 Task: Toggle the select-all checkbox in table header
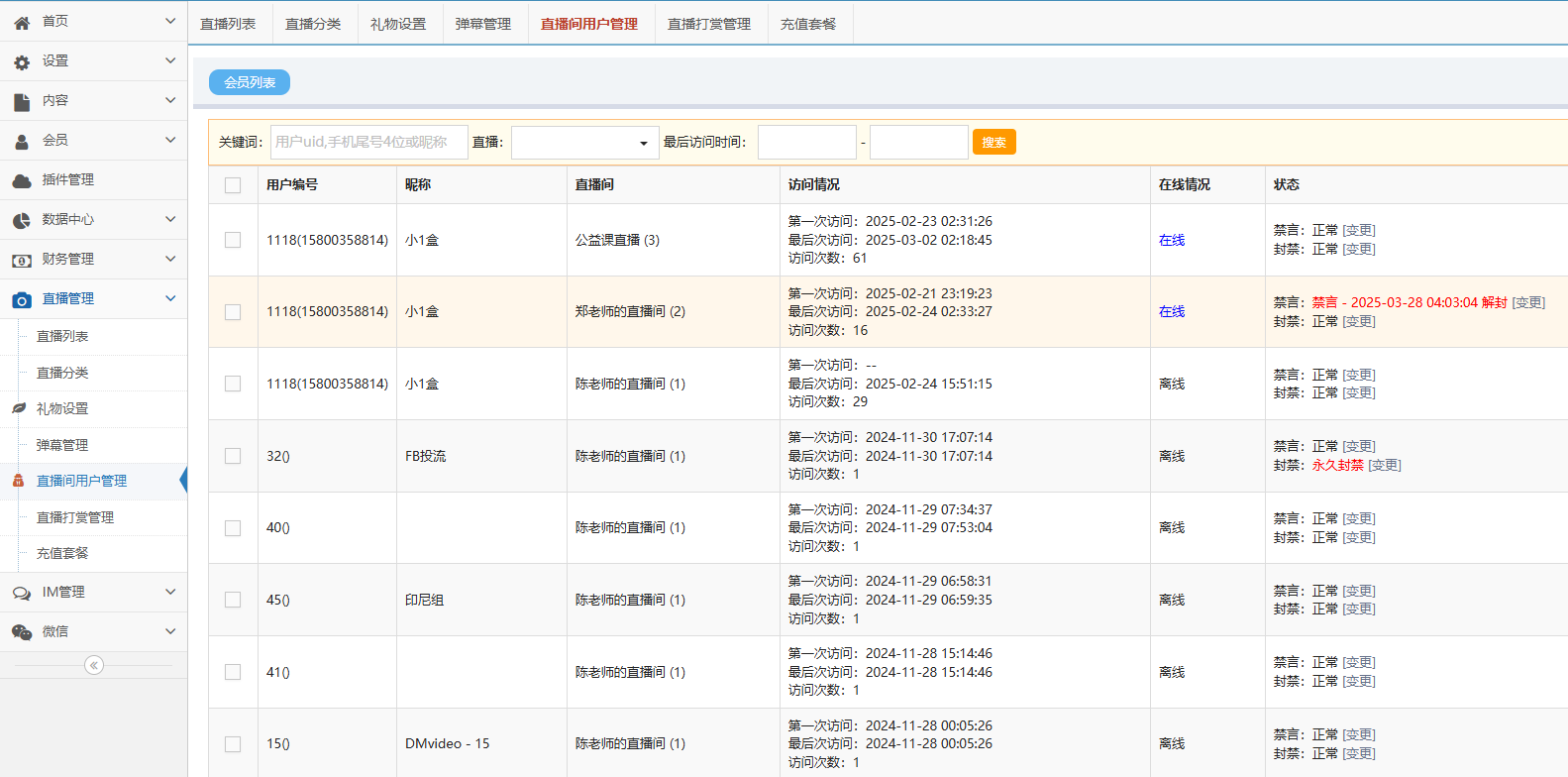click(x=233, y=185)
